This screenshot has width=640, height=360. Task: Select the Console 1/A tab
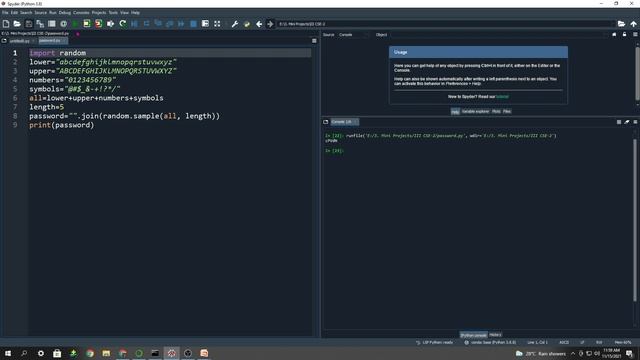(344, 122)
